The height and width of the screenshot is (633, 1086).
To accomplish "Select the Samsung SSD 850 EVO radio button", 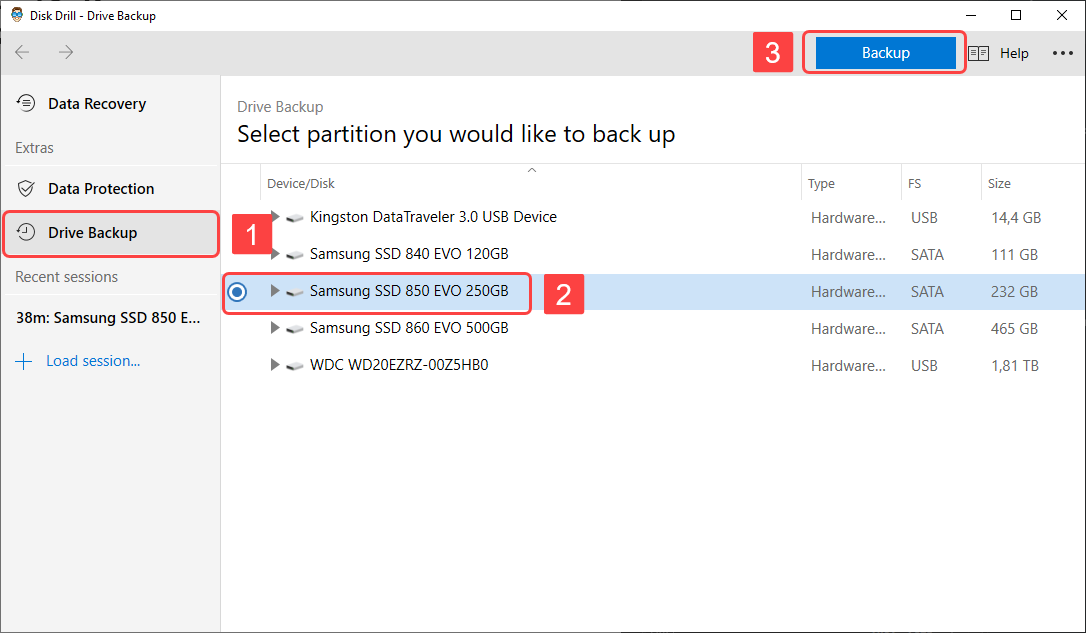I will click(x=237, y=292).
